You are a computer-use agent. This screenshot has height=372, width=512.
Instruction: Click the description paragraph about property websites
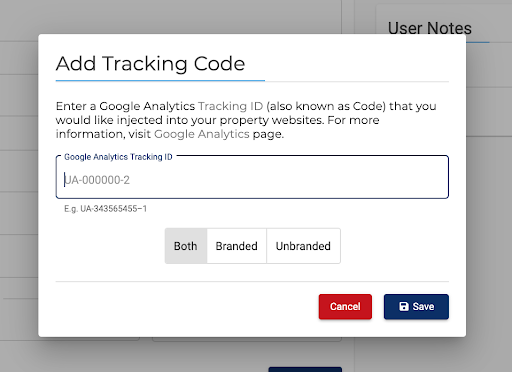(x=246, y=120)
